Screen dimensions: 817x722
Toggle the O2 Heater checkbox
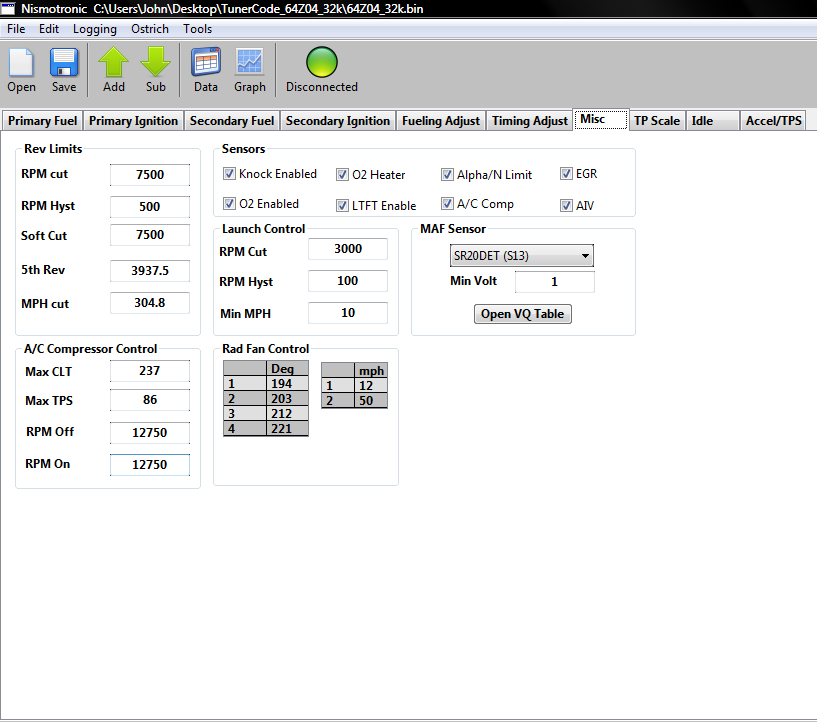pyautogui.click(x=343, y=175)
